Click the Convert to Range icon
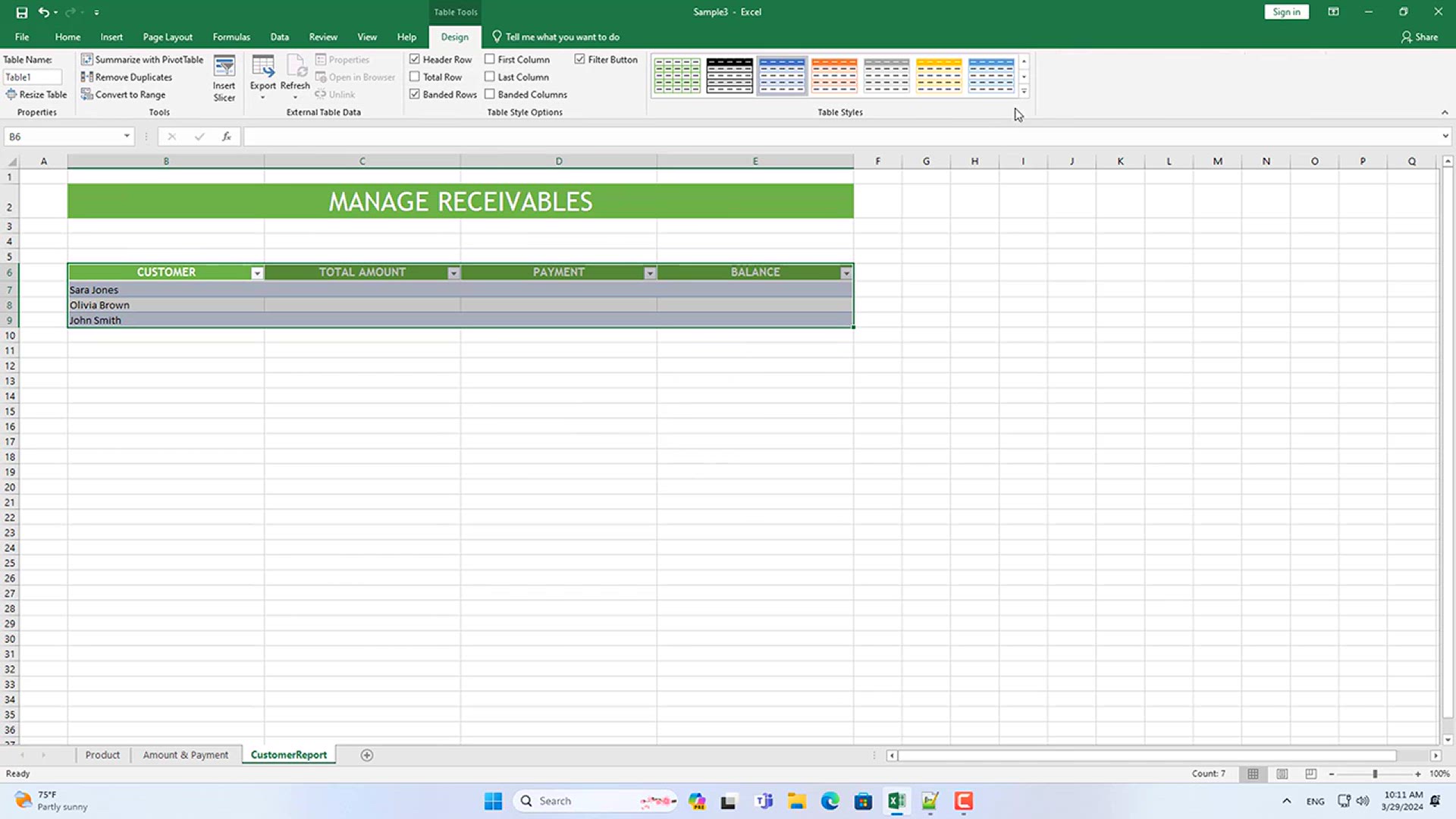This screenshot has width=1456, height=819. pos(87,94)
